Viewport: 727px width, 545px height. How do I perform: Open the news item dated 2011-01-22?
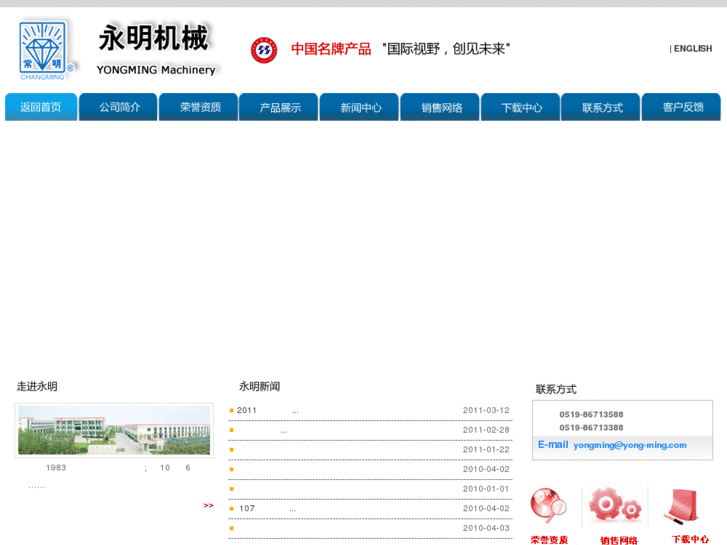370,450
